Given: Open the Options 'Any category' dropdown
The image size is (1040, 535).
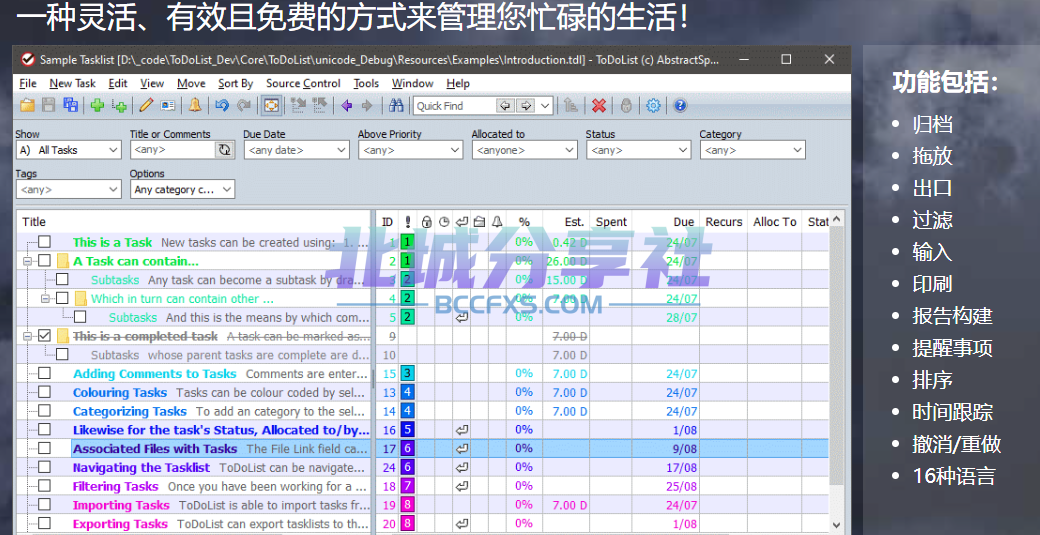Looking at the screenshot, I should click(x=182, y=190).
